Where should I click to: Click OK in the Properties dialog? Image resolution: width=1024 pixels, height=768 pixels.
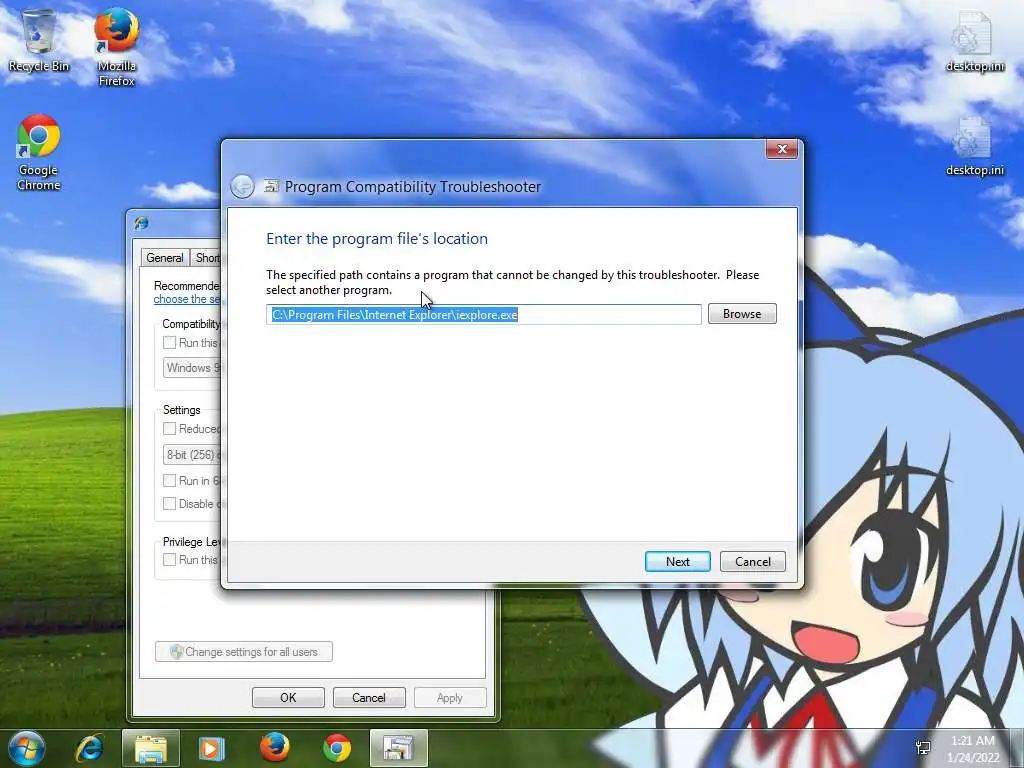[288, 697]
